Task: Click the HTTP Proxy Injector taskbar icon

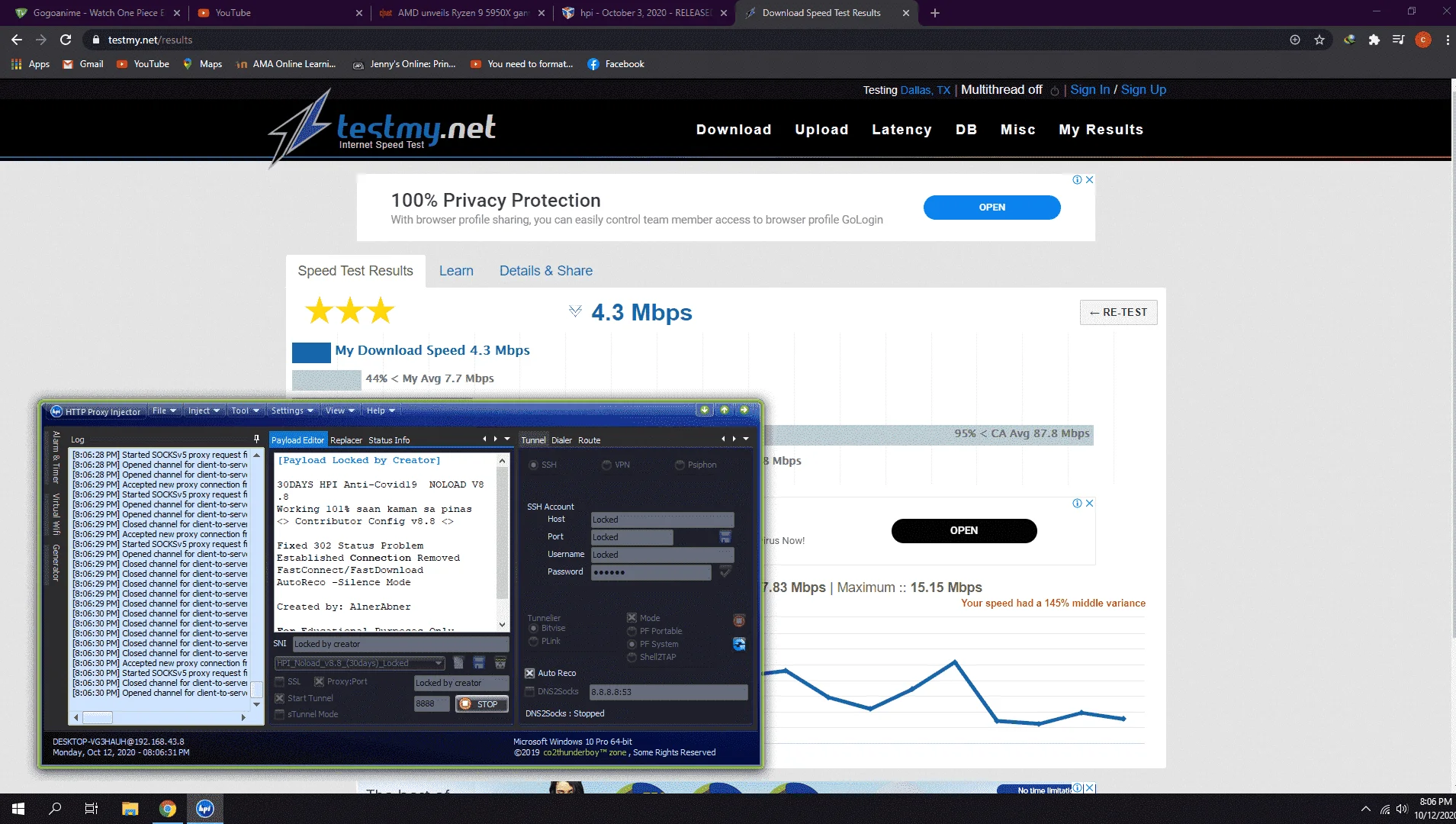Action: [204, 809]
